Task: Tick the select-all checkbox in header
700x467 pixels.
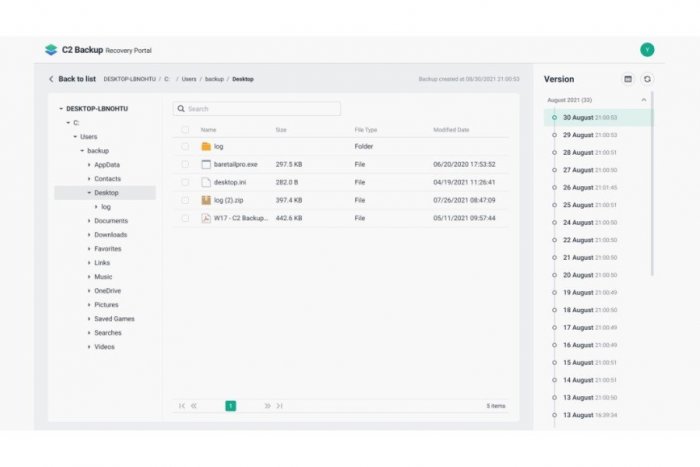Action: [x=185, y=130]
